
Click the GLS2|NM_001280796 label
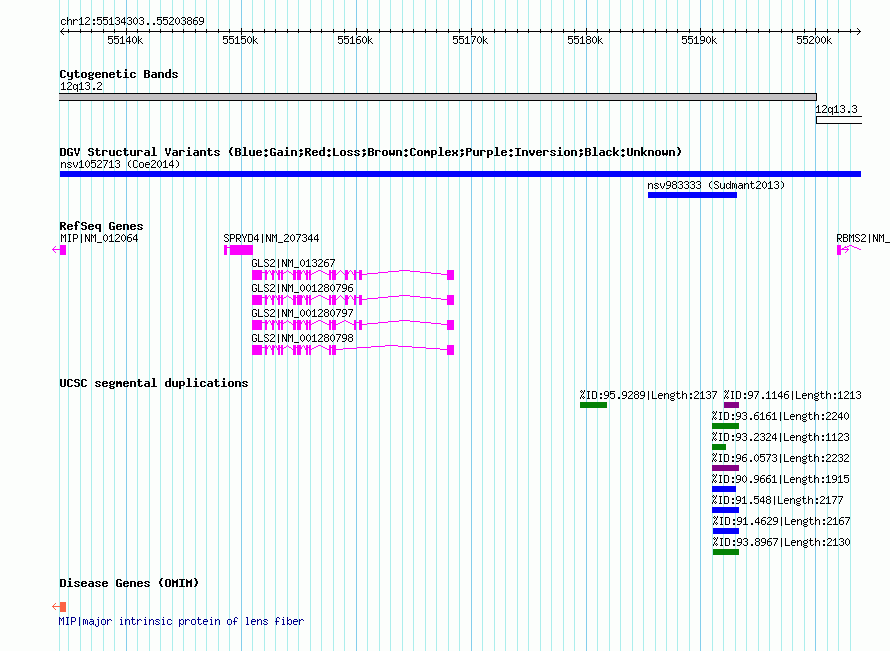(303, 288)
